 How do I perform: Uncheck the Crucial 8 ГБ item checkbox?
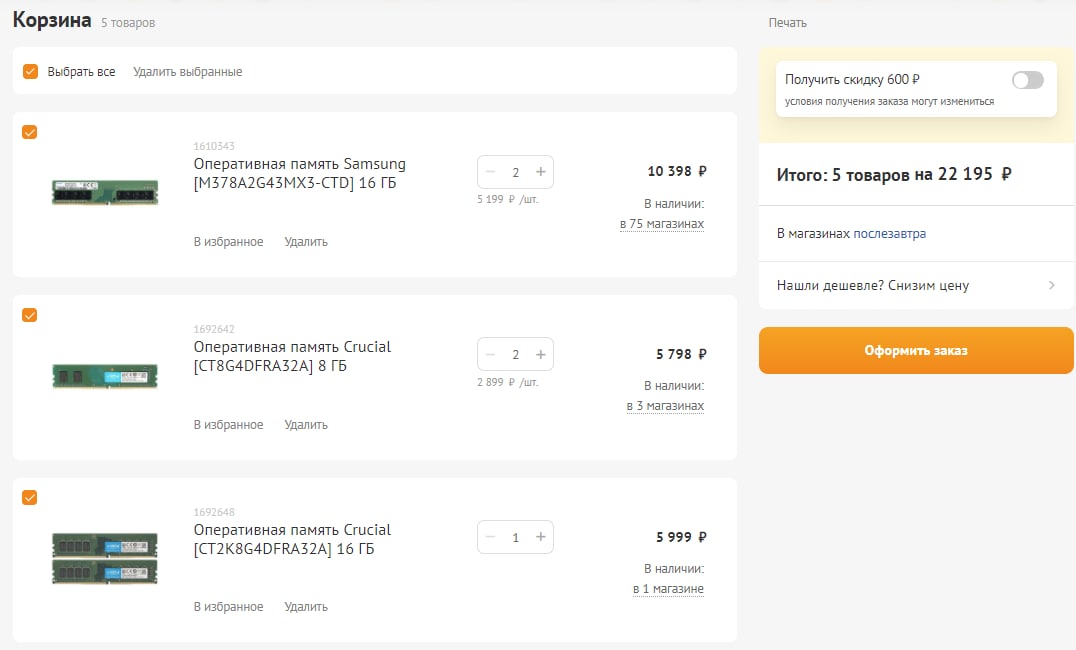point(30,314)
